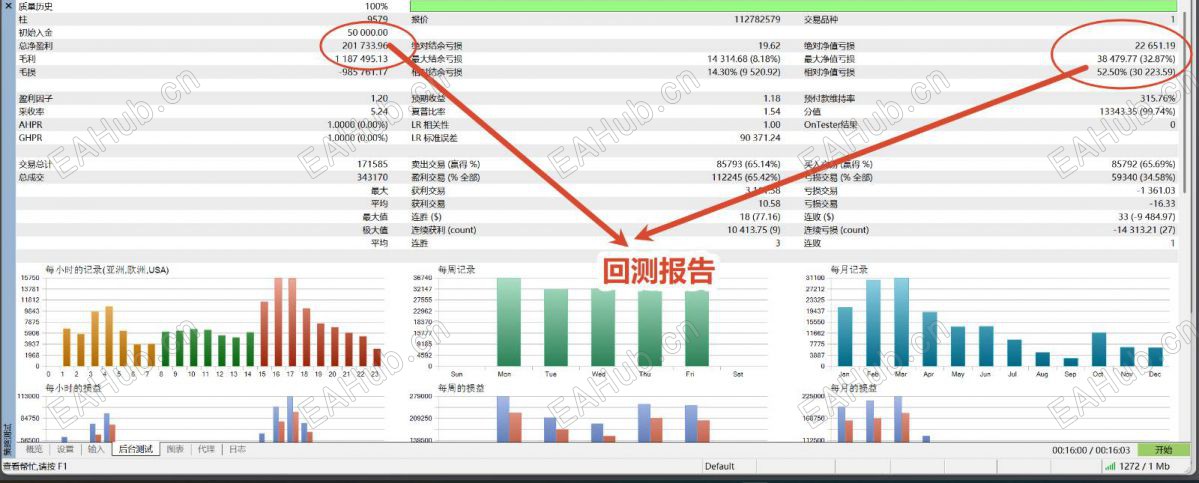The height and width of the screenshot is (483, 1199).
Task: Select the 毛利 value 1 187 495.13
Action: pos(359,59)
